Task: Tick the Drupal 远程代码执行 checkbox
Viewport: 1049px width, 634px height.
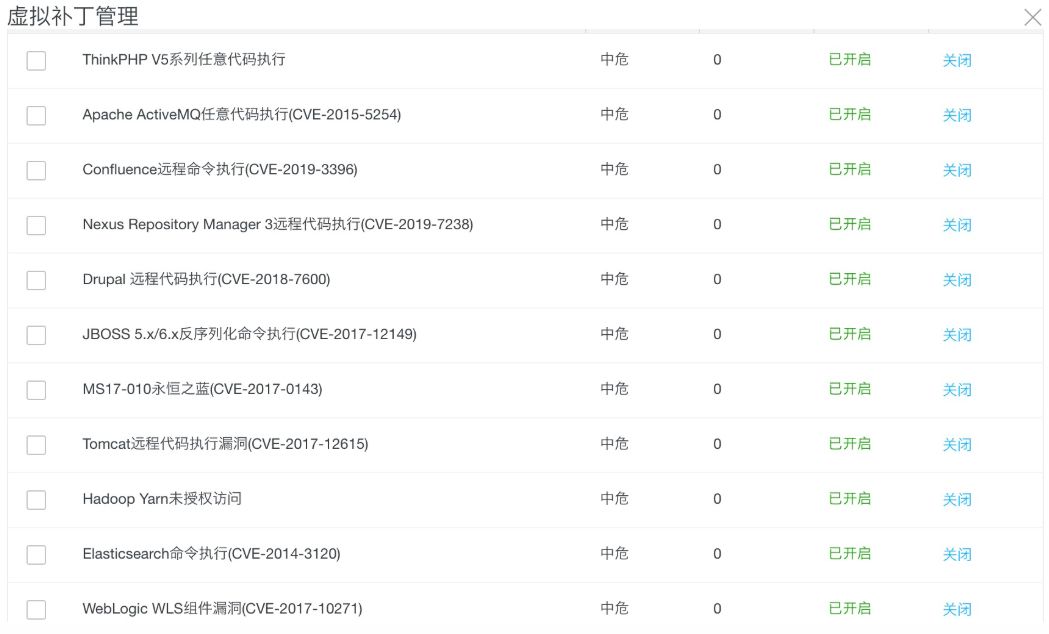Action: point(36,280)
